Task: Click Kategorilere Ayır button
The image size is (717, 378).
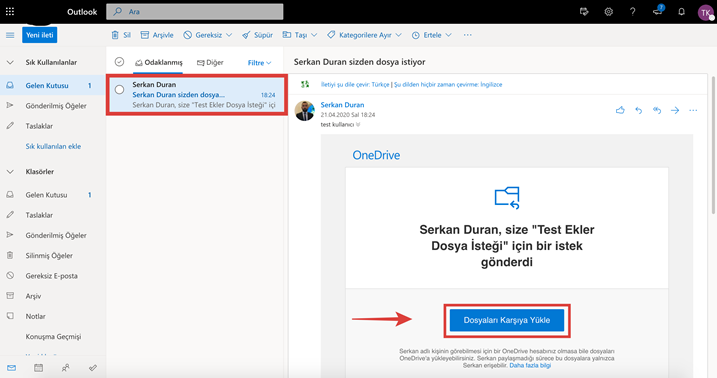Action: click(x=359, y=35)
